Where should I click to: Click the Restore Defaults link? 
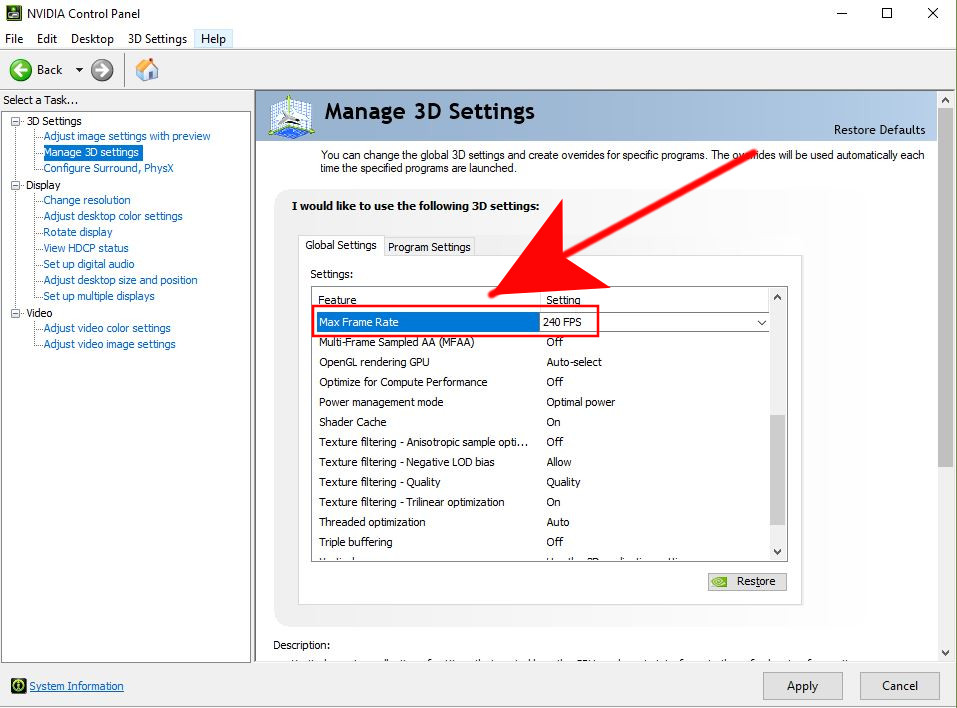pyautogui.click(x=879, y=129)
